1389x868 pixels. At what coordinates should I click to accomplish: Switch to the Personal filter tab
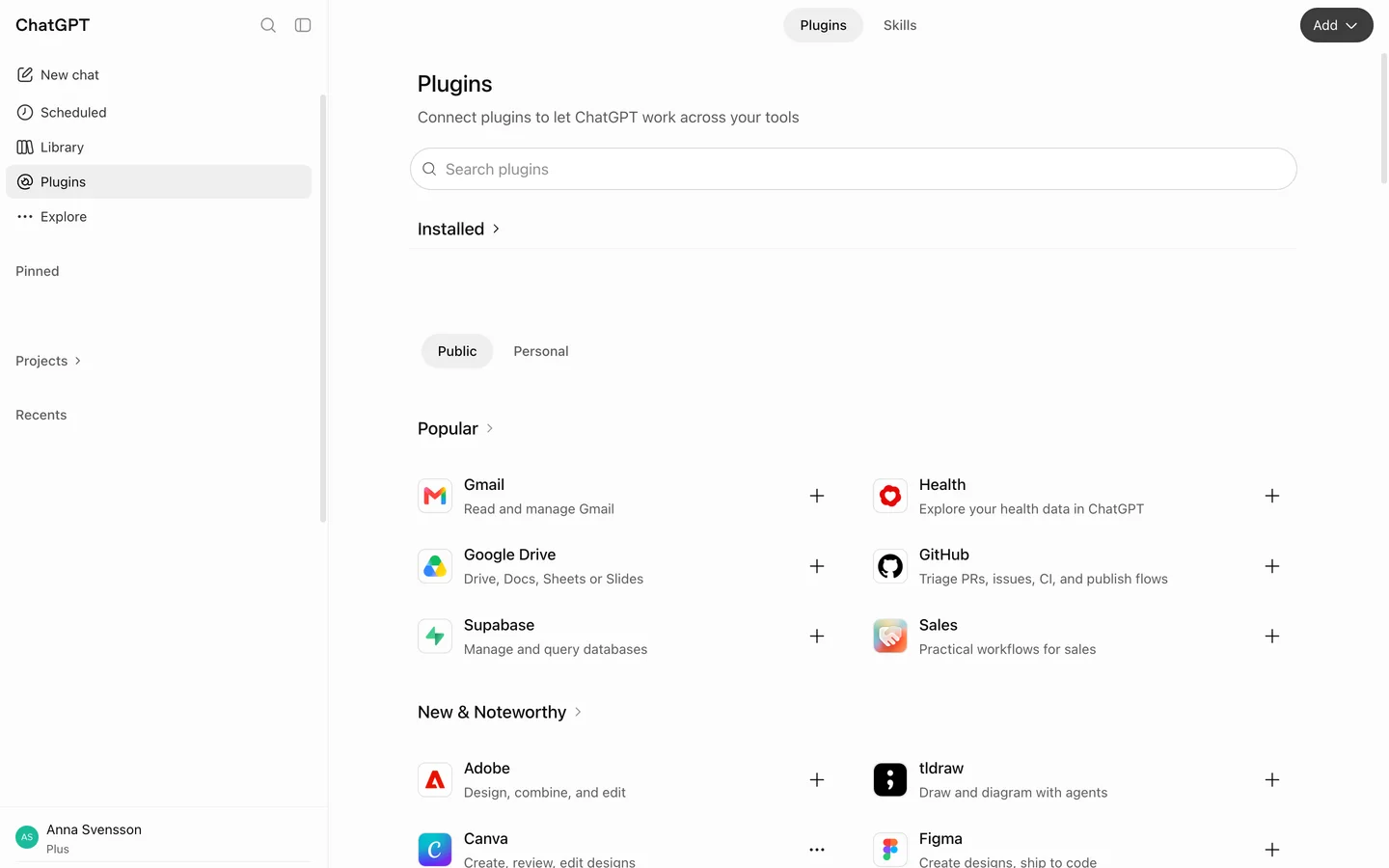click(541, 351)
